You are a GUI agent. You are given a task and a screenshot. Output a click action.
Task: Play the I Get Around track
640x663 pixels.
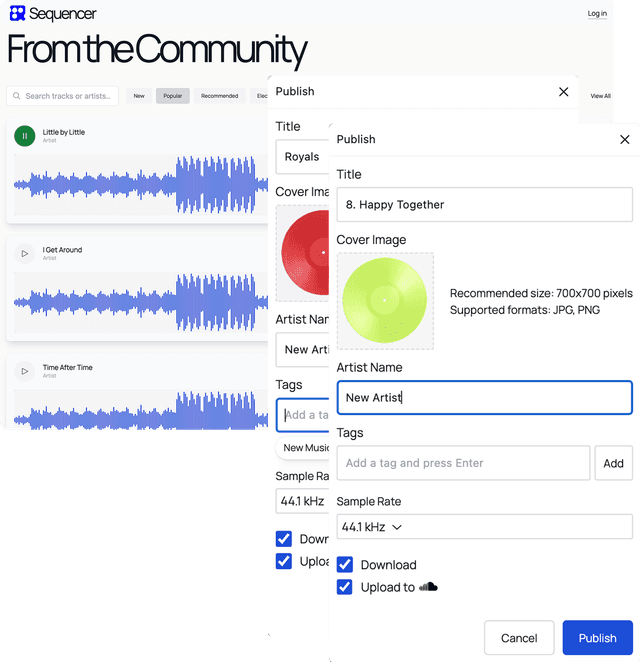click(x=25, y=254)
